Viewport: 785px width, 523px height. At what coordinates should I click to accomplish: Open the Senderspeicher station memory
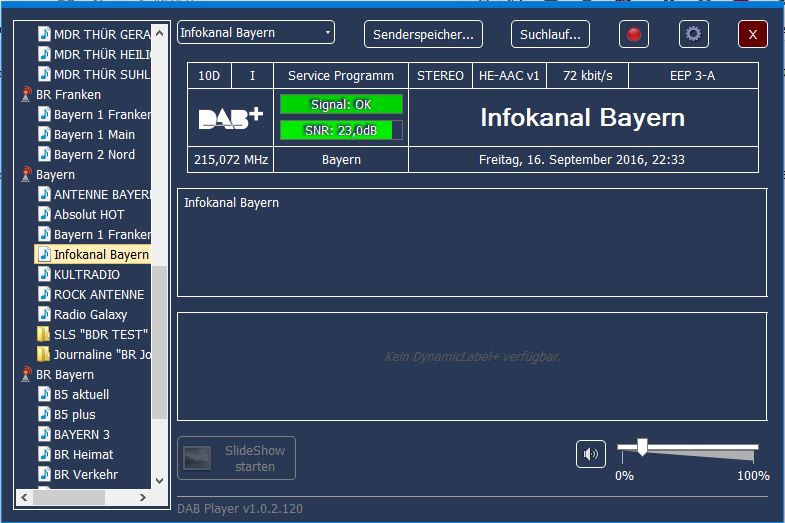tap(423, 34)
